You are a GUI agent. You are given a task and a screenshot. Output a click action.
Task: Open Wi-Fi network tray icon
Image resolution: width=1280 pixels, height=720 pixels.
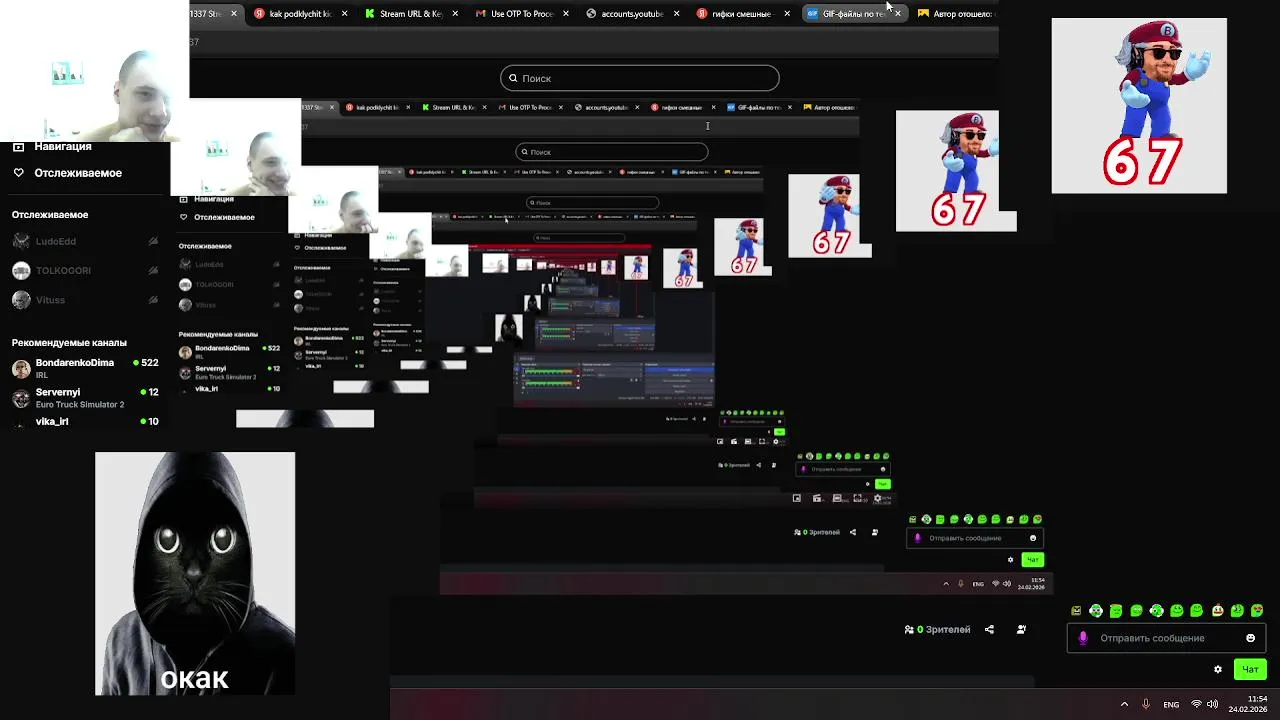tap(1196, 704)
